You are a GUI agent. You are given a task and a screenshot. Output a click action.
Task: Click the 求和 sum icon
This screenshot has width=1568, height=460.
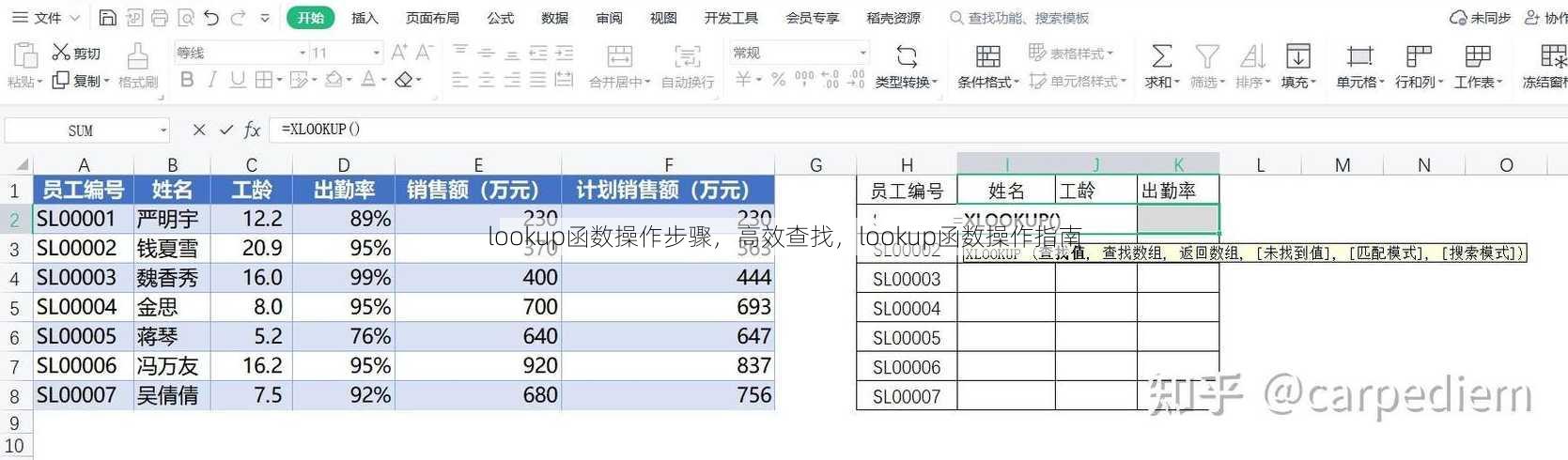click(x=1162, y=56)
